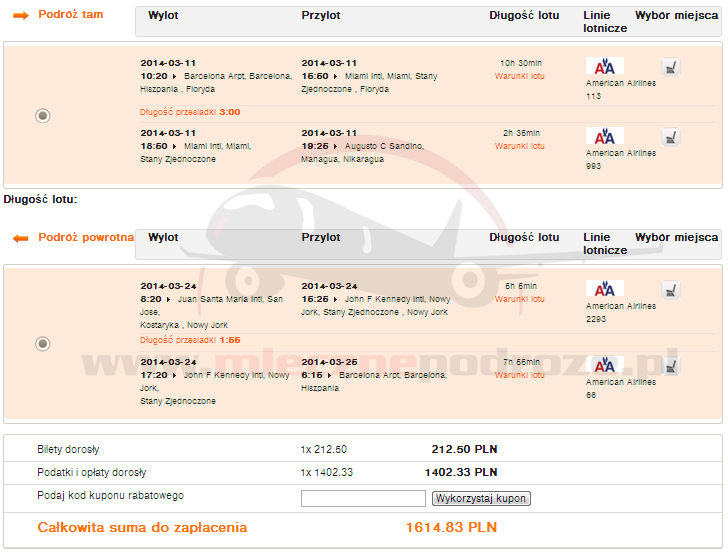Open seat selection for American Airlines flight 2293
Viewport: 728px width, 554px height.
click(673, 290)
